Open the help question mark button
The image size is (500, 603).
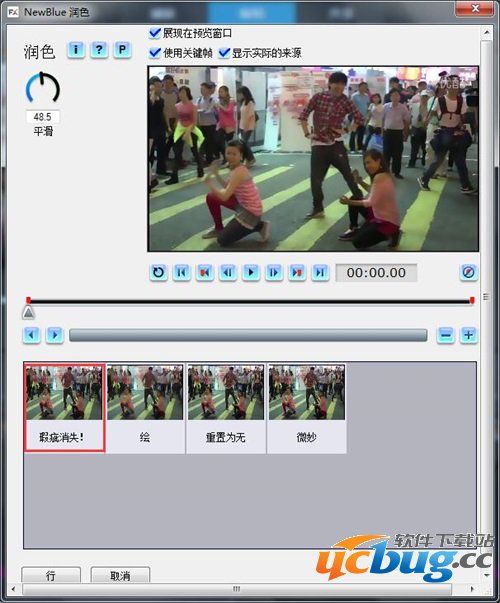click(99, 50)
